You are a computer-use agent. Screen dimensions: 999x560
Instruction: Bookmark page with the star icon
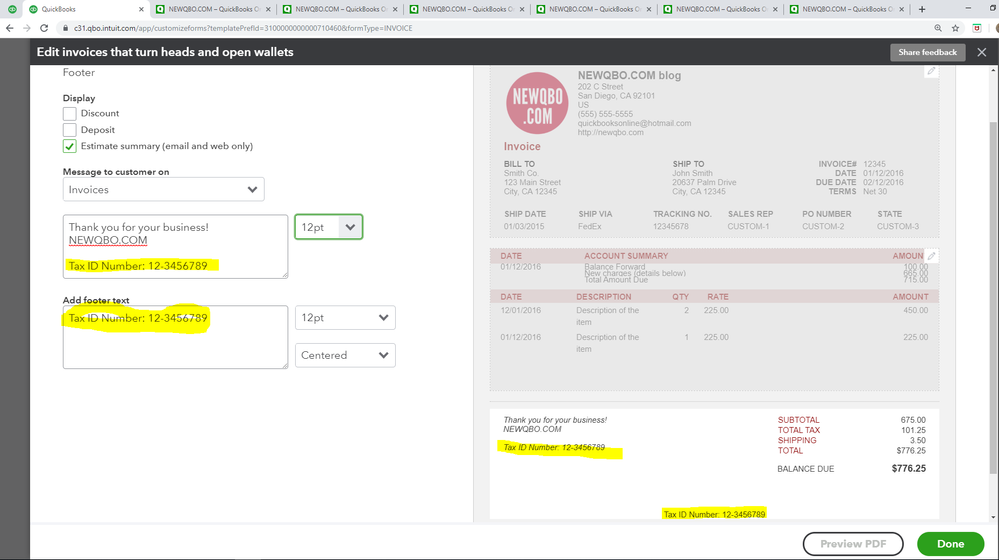point(955,28)
